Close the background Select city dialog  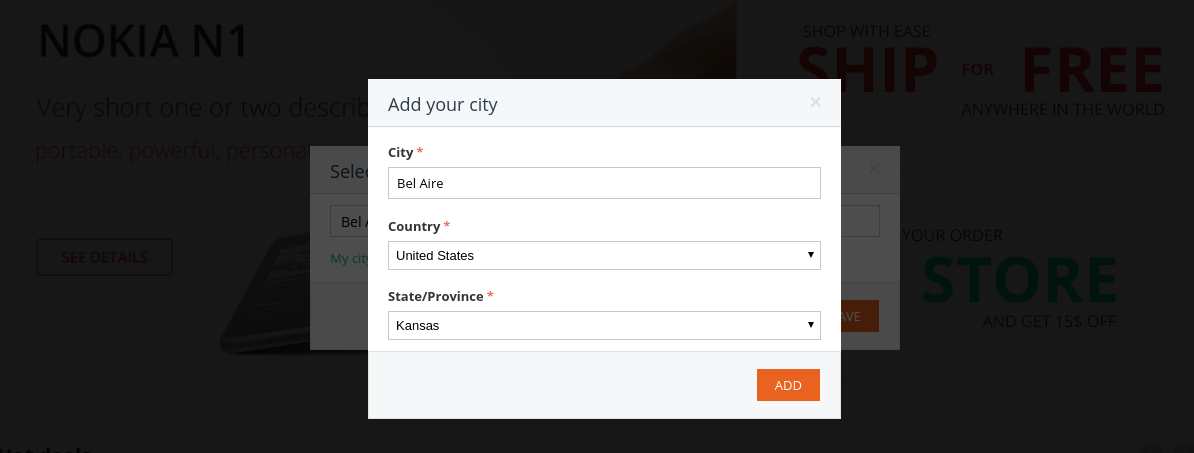pyautogui.click(x=875, y=169)
